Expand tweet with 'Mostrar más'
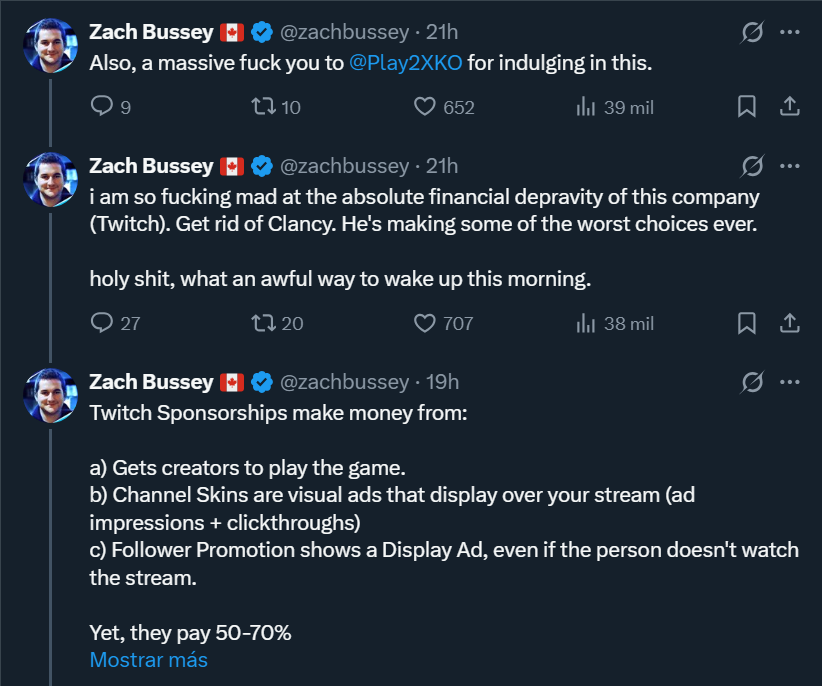 tap(148, 660)
